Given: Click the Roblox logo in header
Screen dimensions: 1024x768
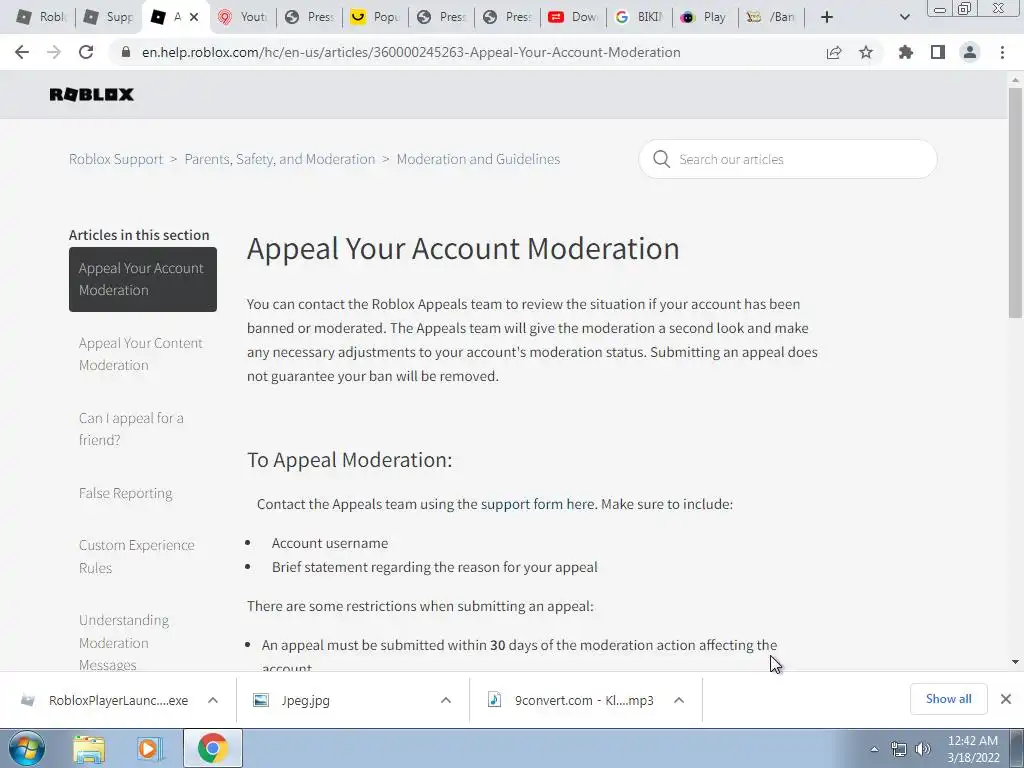Looking at the screenshot, I should pos(91,95).
